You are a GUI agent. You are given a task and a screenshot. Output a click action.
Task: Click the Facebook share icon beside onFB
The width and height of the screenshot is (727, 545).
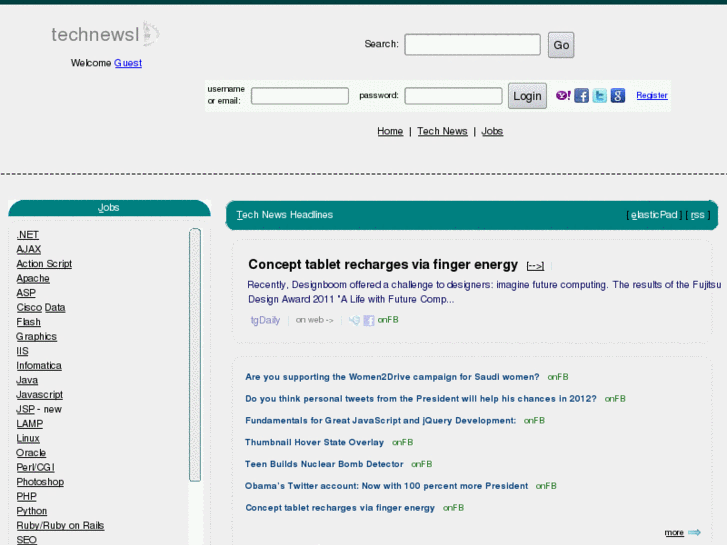pyautogui.click(x=369, y=320)
